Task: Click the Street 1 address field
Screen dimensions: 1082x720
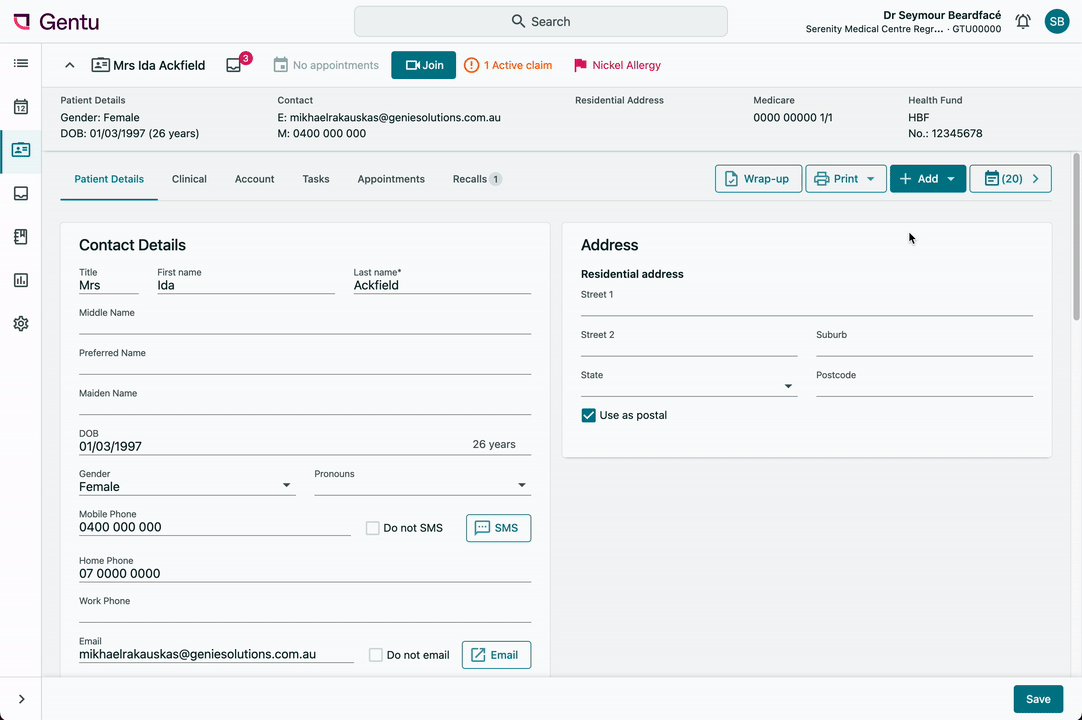Action: (806, 307)
